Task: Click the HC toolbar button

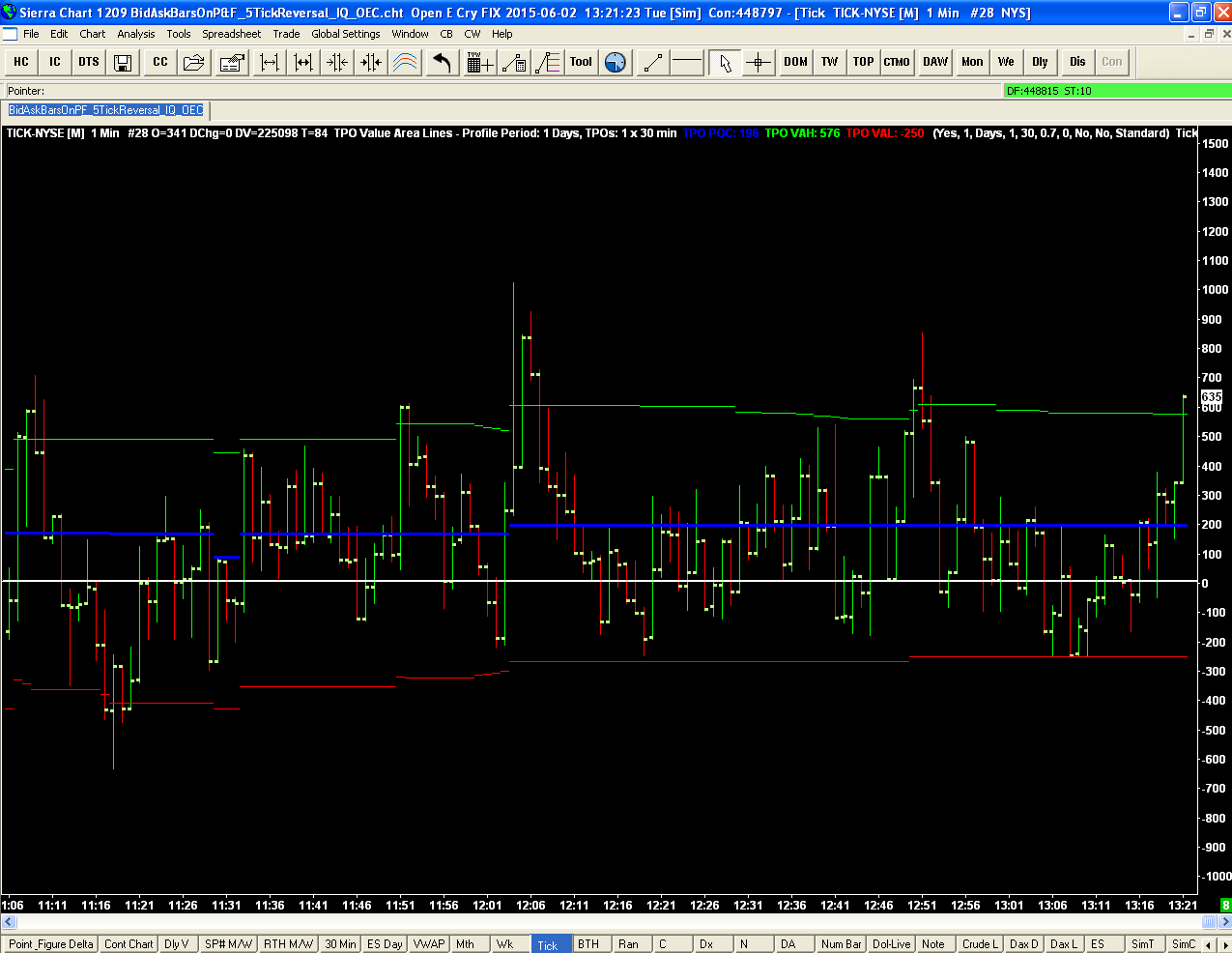Action: (x=21, y=62)
